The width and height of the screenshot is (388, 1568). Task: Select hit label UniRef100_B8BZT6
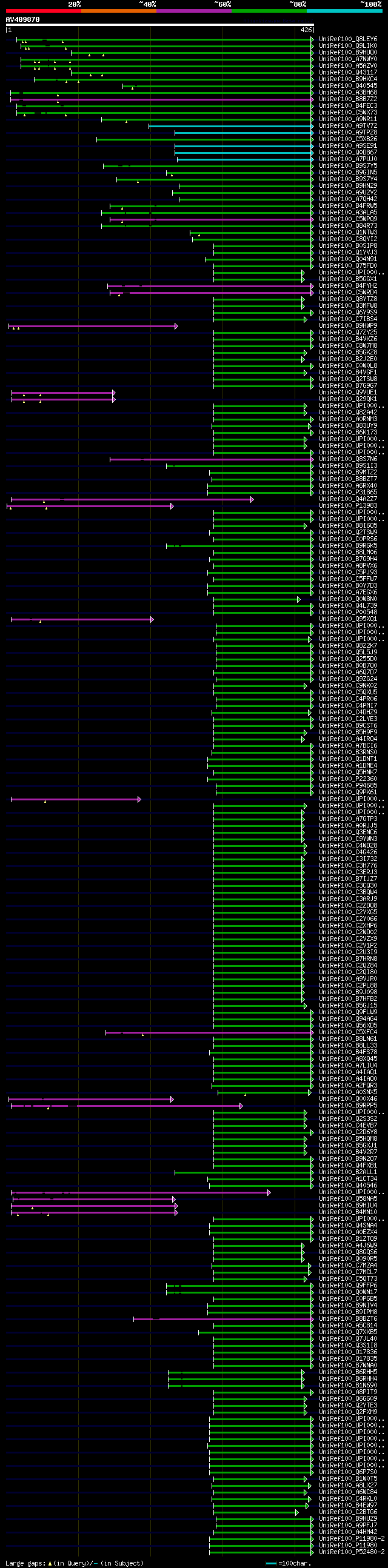pyautogui.click(x=348, y=1319)
